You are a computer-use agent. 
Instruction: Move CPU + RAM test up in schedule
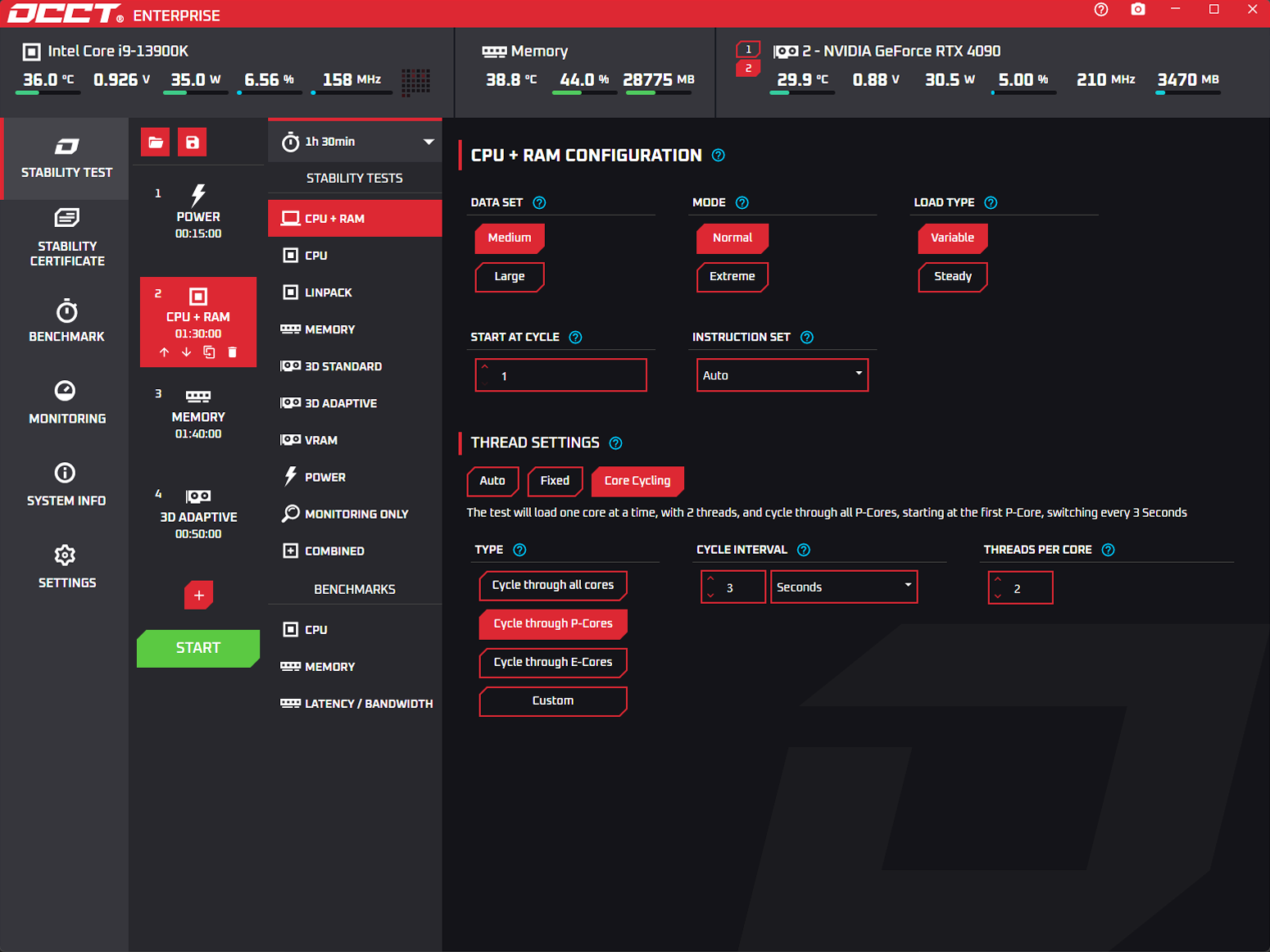(164, 352)
